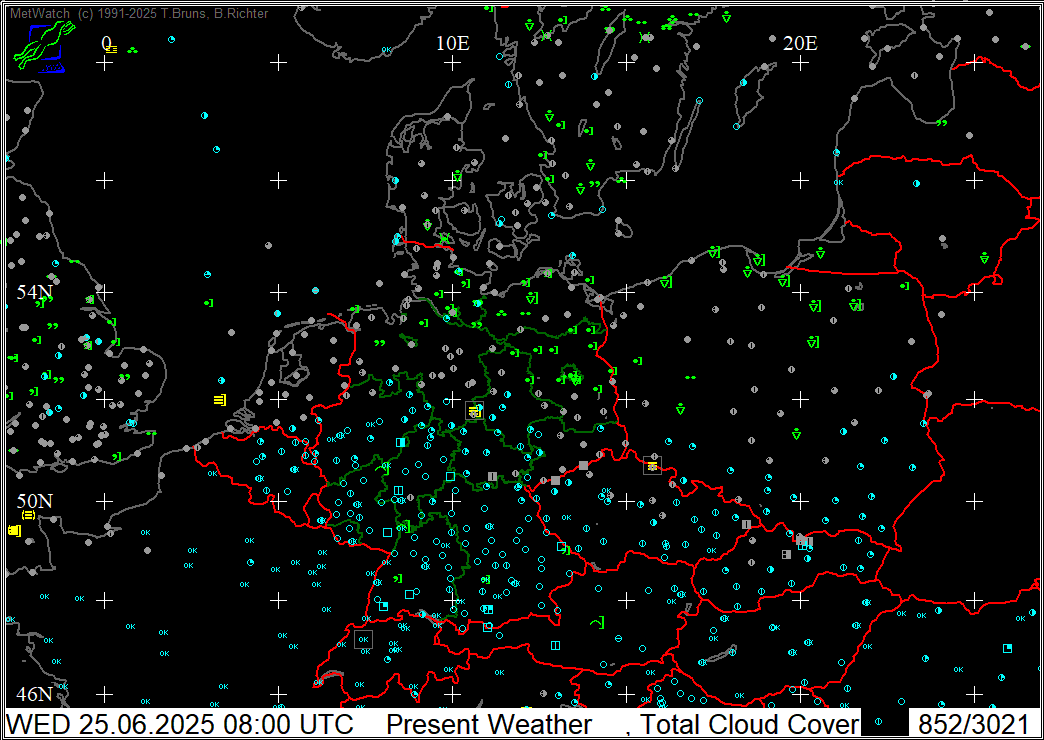Pick the green double-comma symbol in northwest Germany

[380, 343]
